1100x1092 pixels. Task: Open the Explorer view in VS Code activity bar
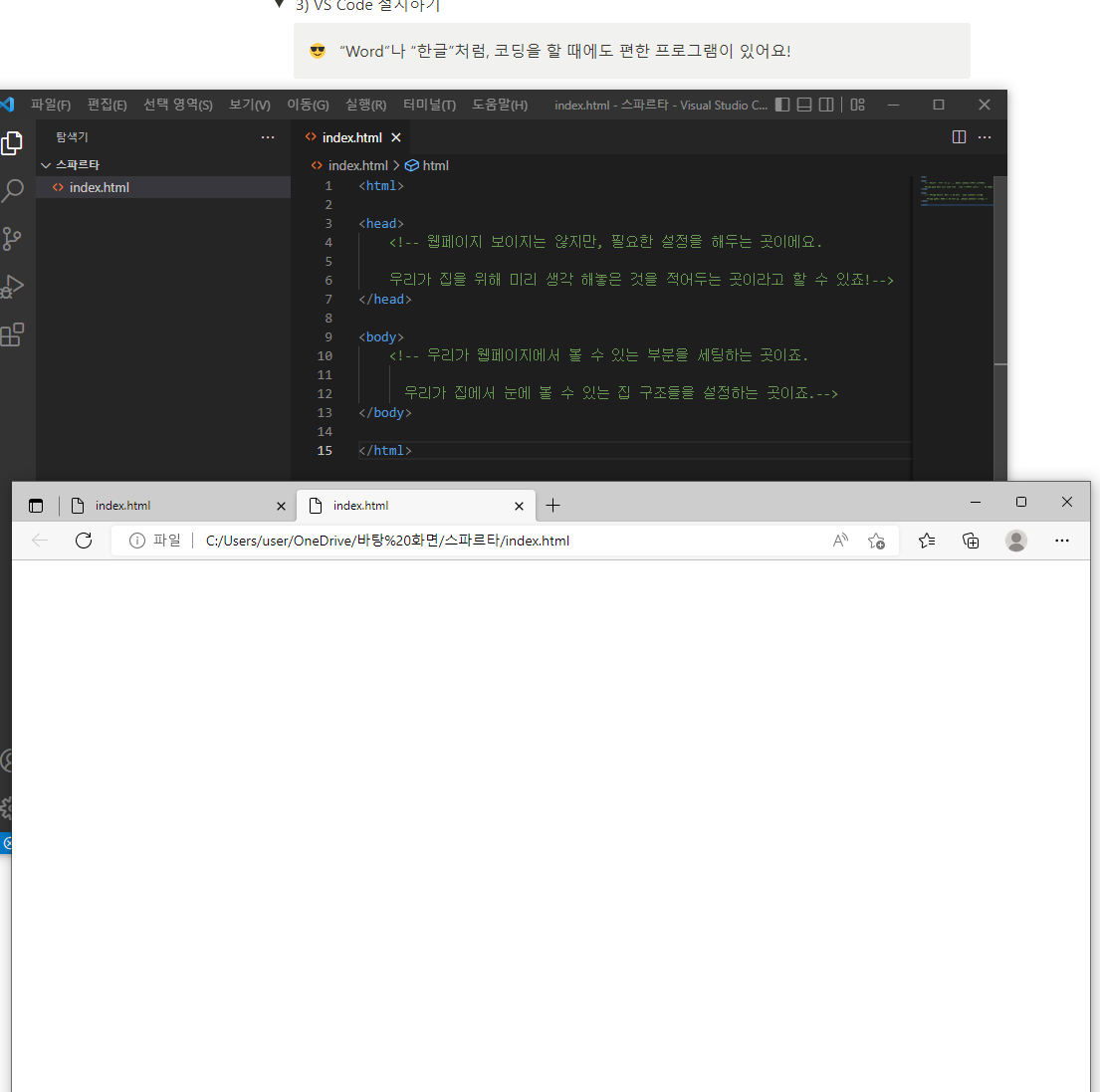click(11, 142)
